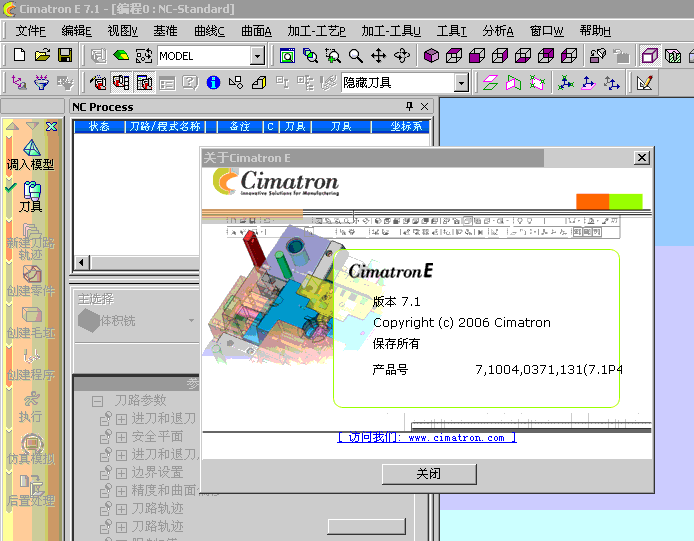This screenshot has height=541, width=694.
Task: Click the pencil-on-sheet icon at the toolbar's right end
Action: (x=644, y=82)
